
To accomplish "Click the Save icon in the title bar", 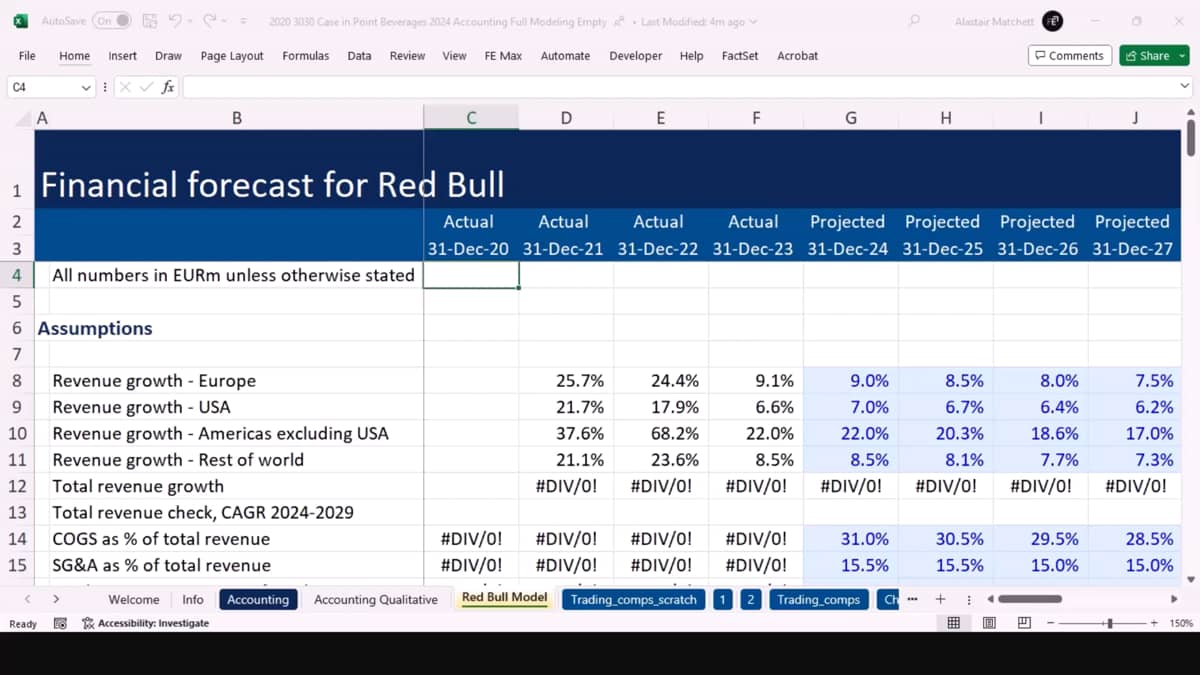I will point(150,21).
